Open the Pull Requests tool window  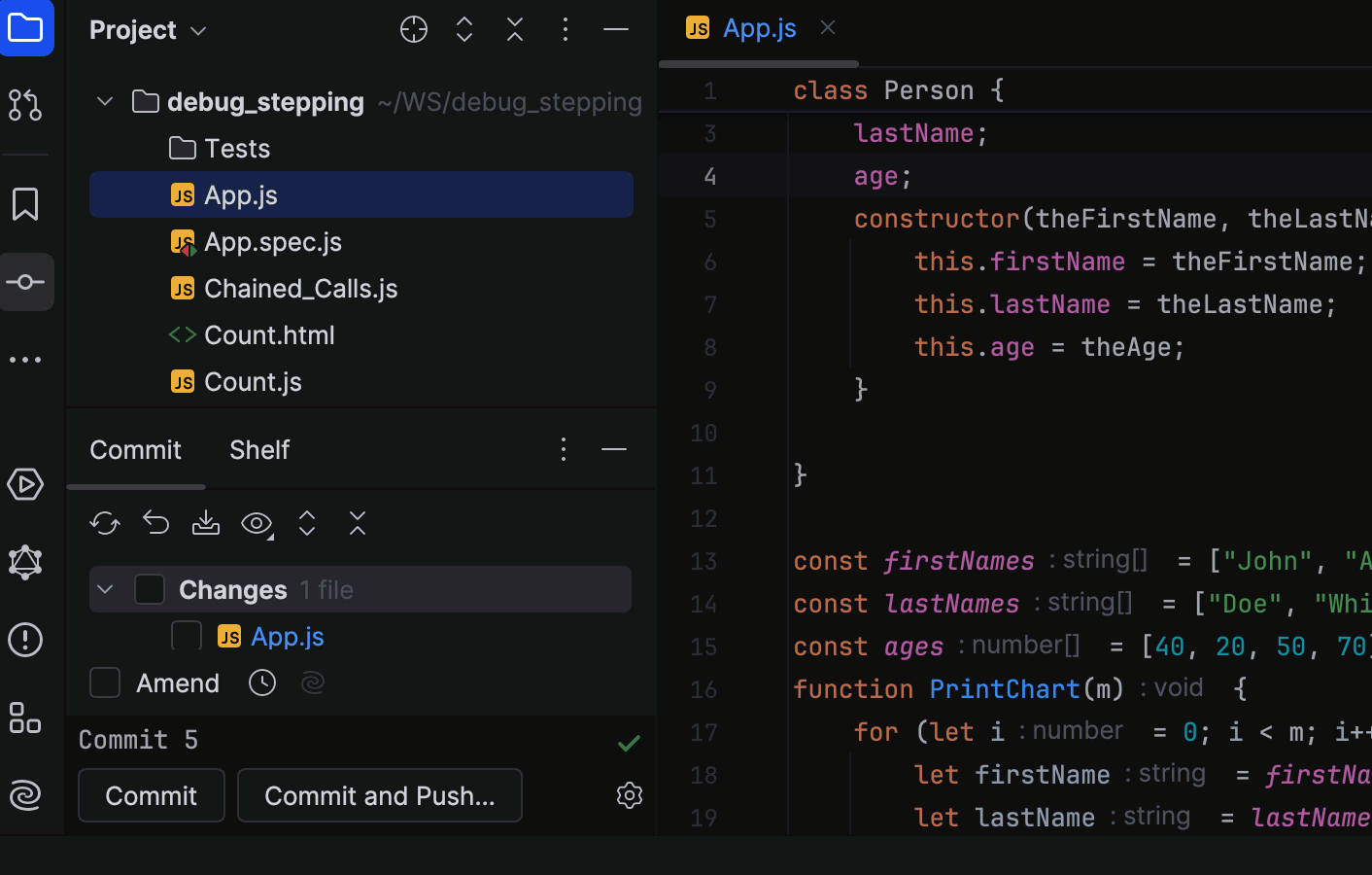tap(26, 107)
